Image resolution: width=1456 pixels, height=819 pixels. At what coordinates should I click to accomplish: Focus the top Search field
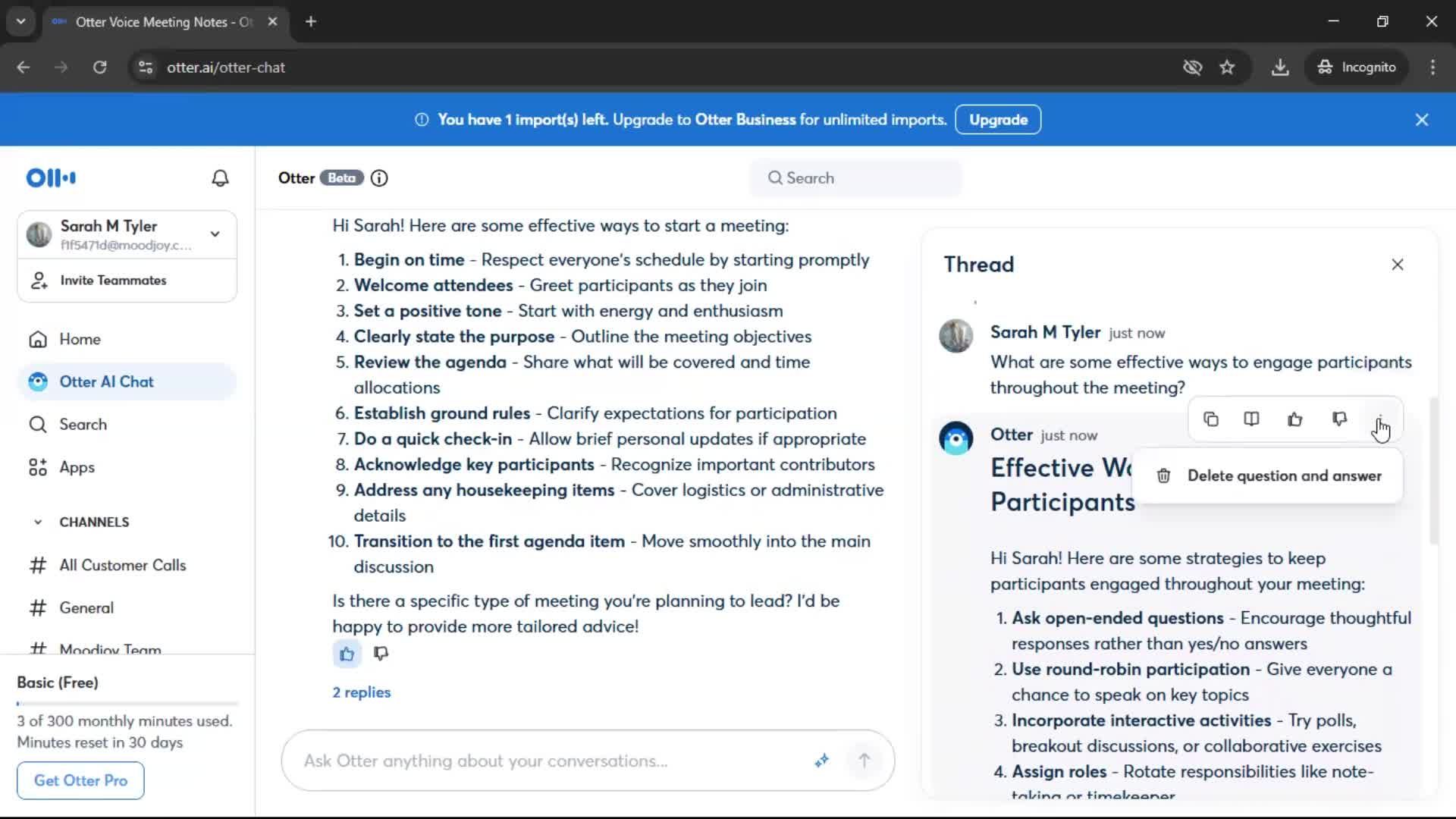tap(855, 178)
